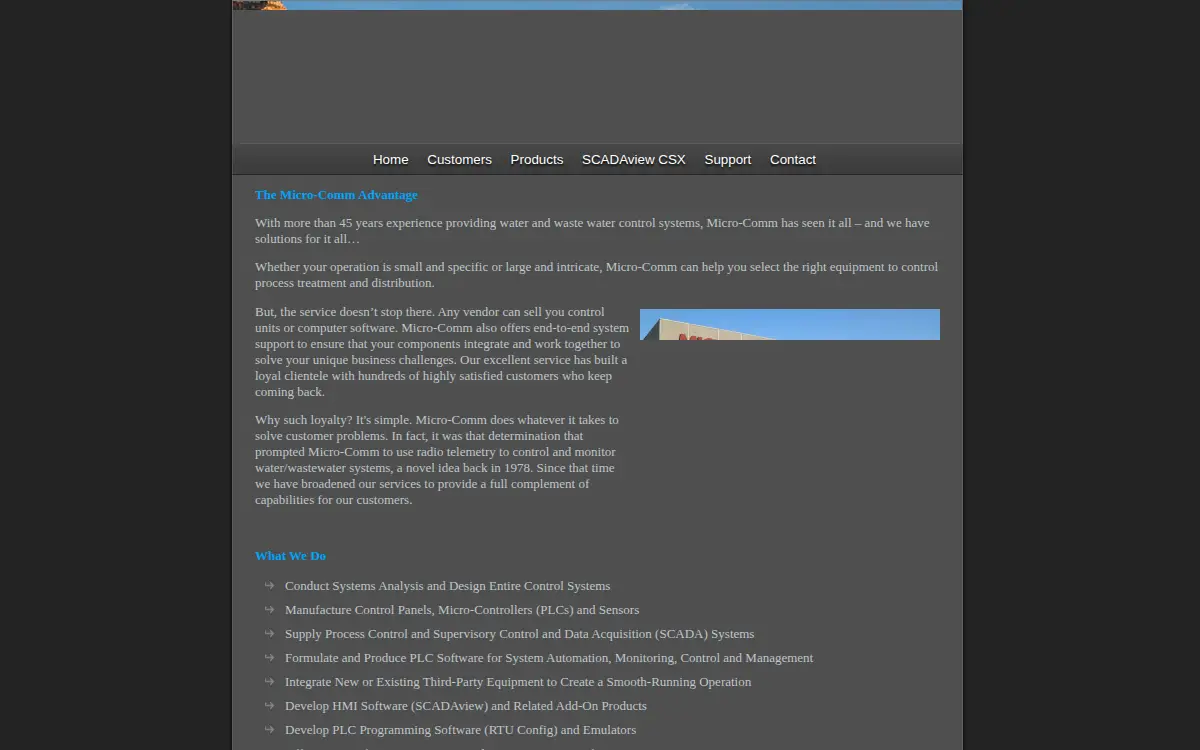Click the paragraph starting 'Whether your operation is small'

click(x=596, y=275)
